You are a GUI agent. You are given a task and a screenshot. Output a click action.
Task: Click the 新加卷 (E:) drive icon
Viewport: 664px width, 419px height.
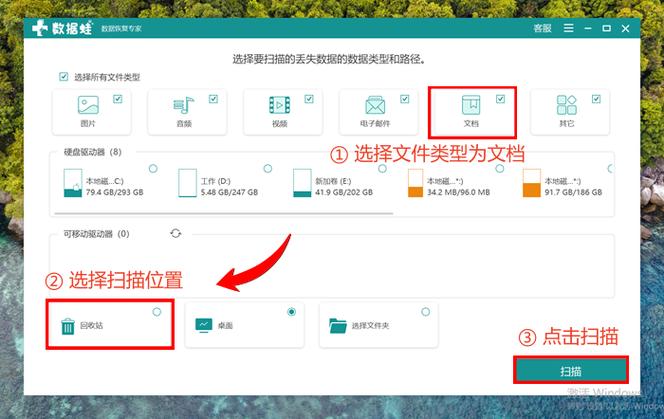tap(302, 183)
